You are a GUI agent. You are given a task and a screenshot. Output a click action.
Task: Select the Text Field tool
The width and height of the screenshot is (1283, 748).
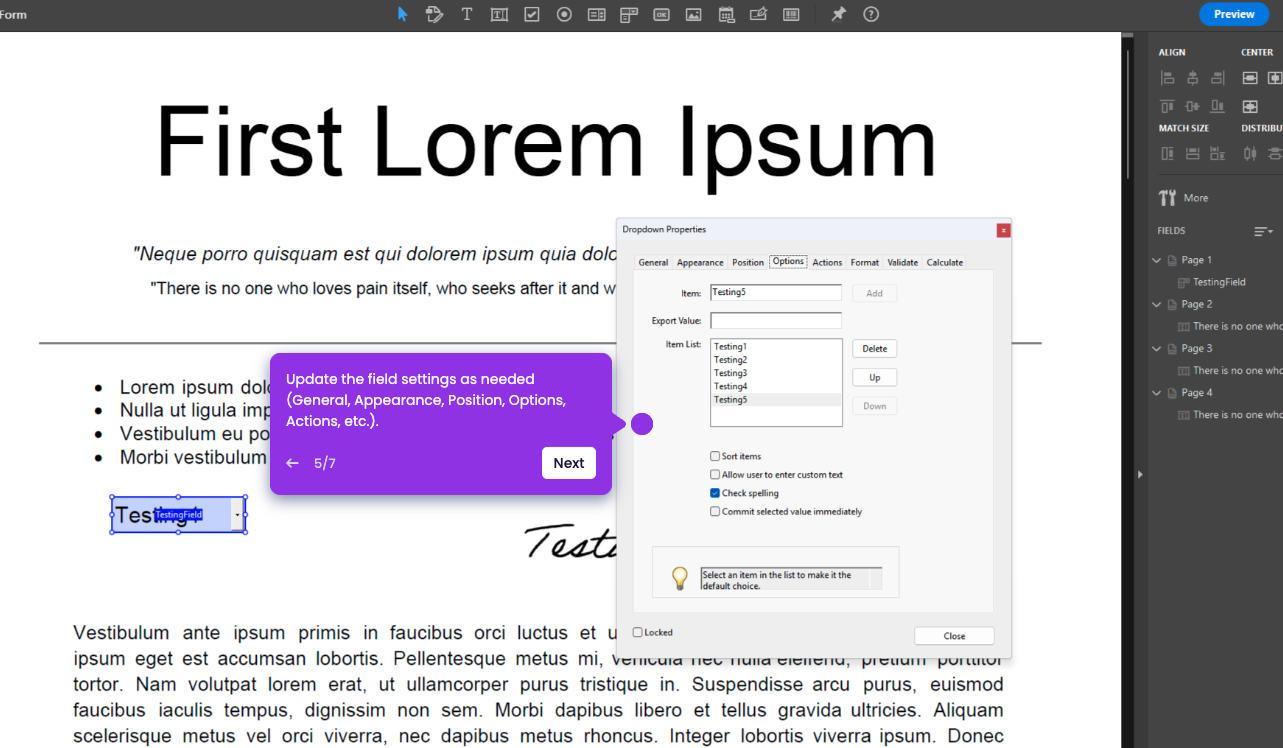[x=499, y=14]
